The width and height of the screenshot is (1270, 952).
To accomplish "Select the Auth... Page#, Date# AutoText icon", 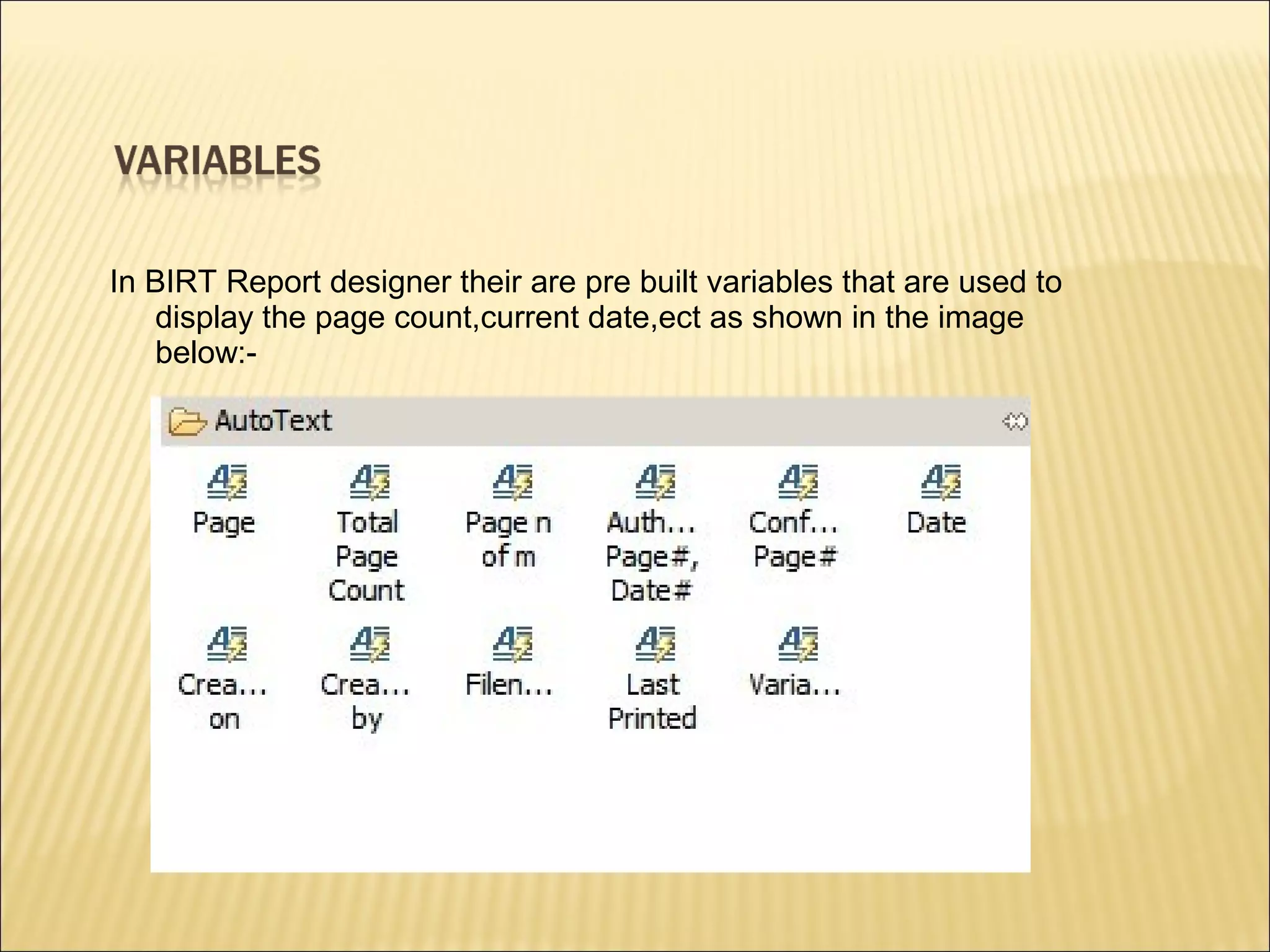I will [x=655, y=482].
